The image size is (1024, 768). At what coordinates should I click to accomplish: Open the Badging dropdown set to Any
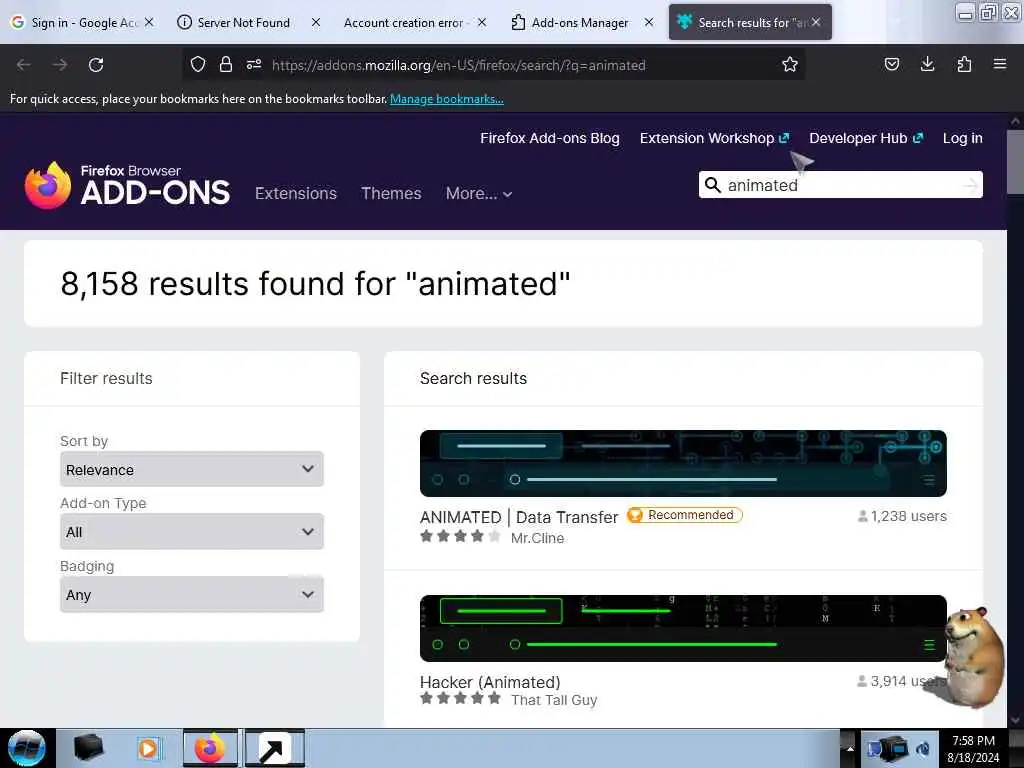pyautogui.click(x=191, y=594)
